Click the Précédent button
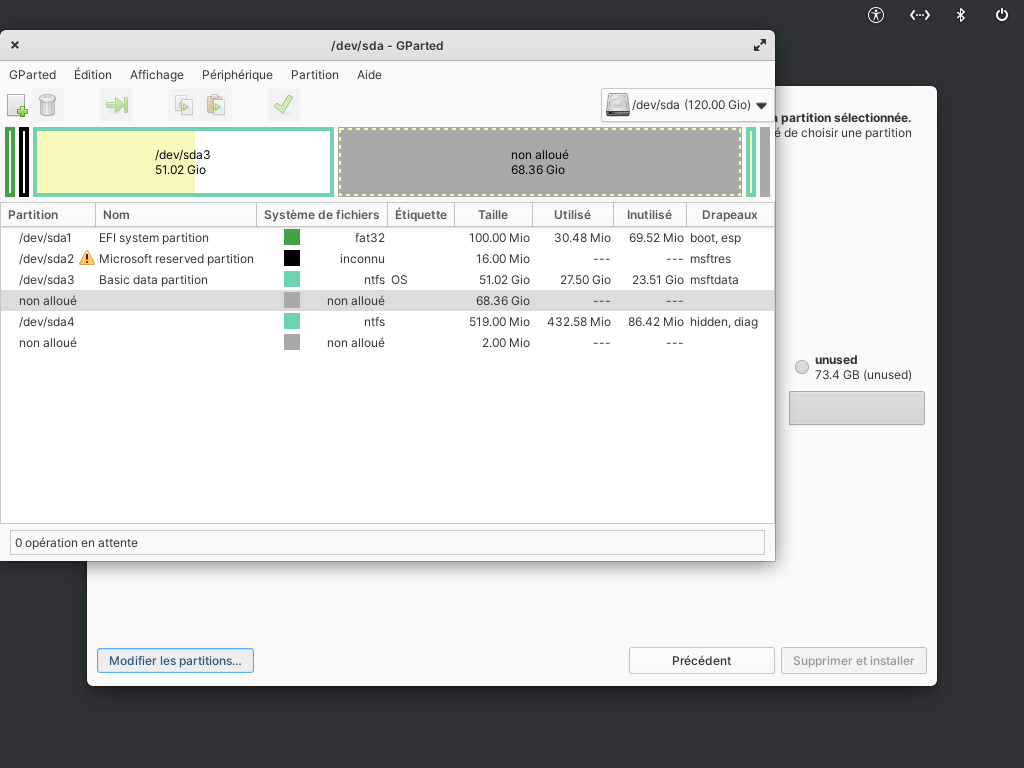 [701, 661]
